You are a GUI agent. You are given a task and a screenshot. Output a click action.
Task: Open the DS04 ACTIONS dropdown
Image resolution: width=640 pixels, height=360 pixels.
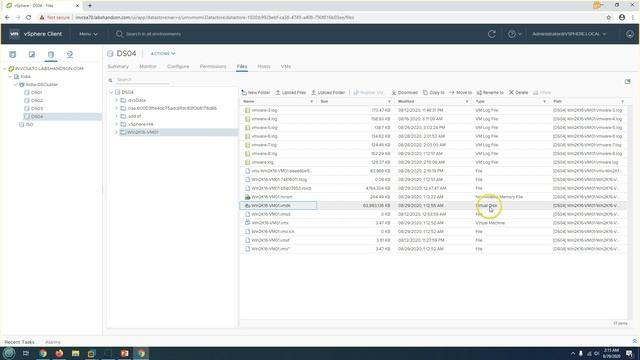pos(163,53)
